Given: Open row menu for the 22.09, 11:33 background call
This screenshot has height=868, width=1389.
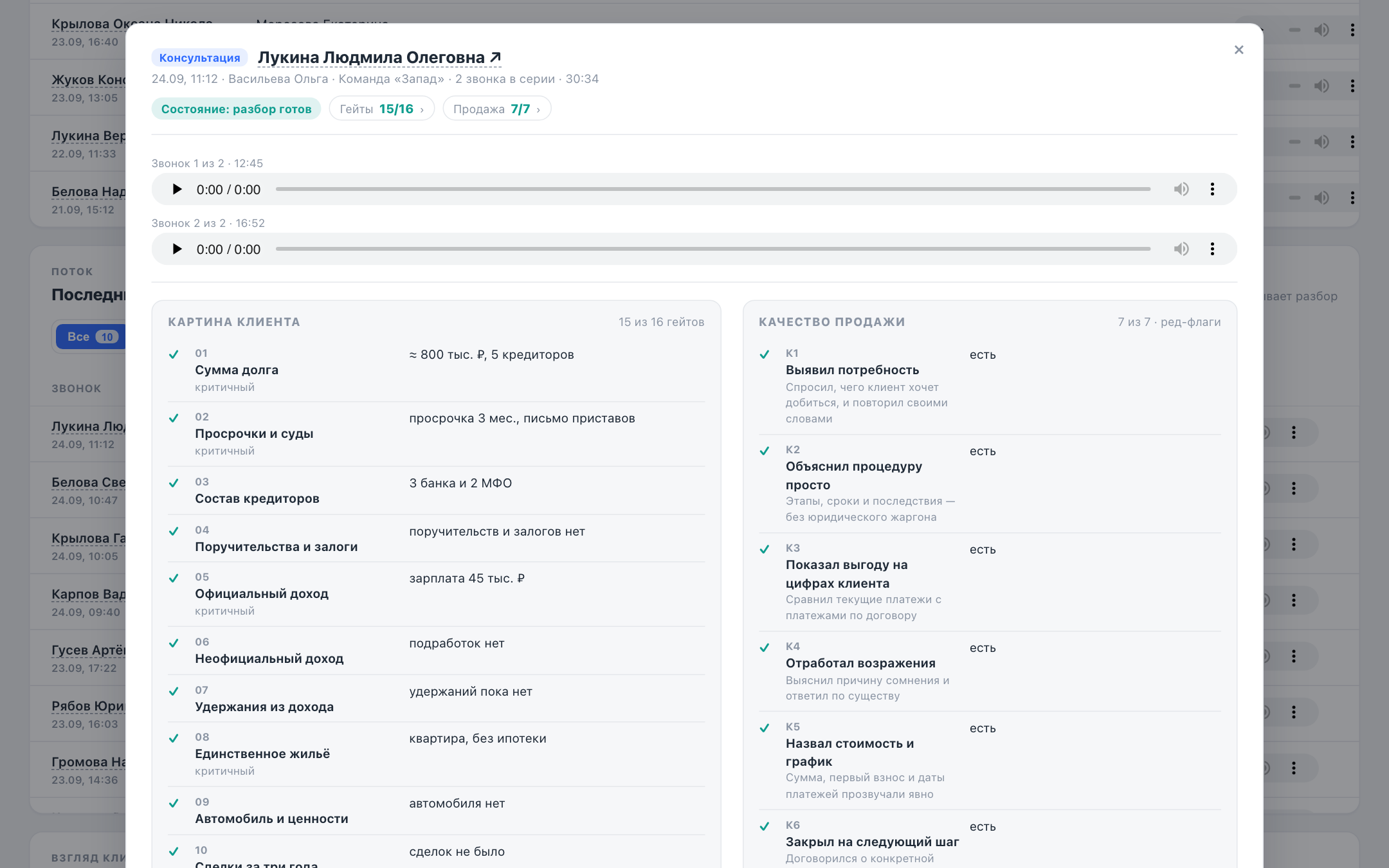Looking at the screenshot, I should (1352, 141).
